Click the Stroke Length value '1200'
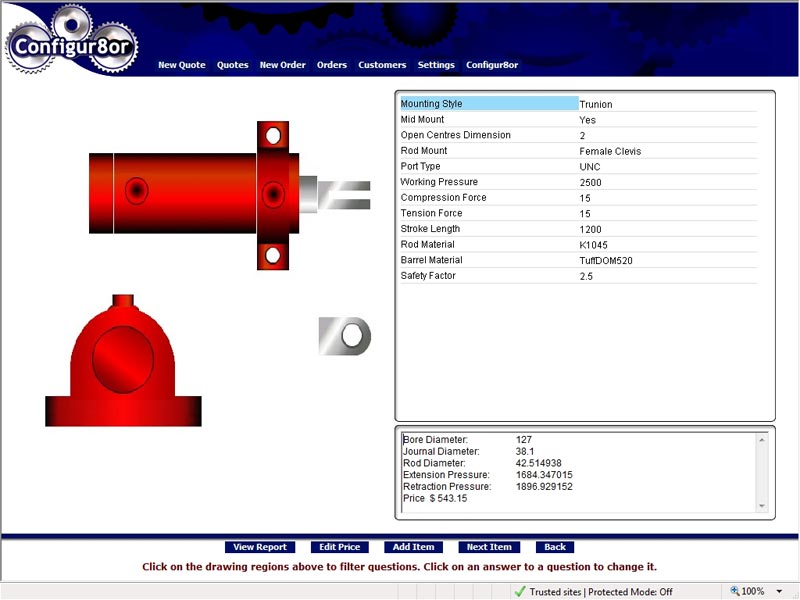The height and width of the screenshot is (600, 800). pyautogui.click(x=590, y=229)
